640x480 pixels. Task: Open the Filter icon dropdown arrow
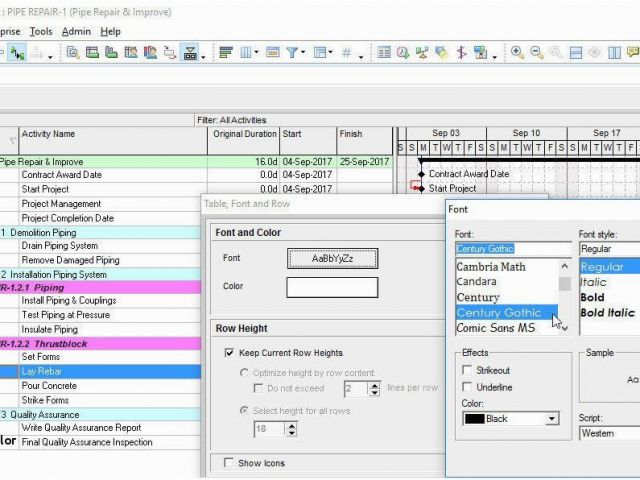[x=303, y=52]
